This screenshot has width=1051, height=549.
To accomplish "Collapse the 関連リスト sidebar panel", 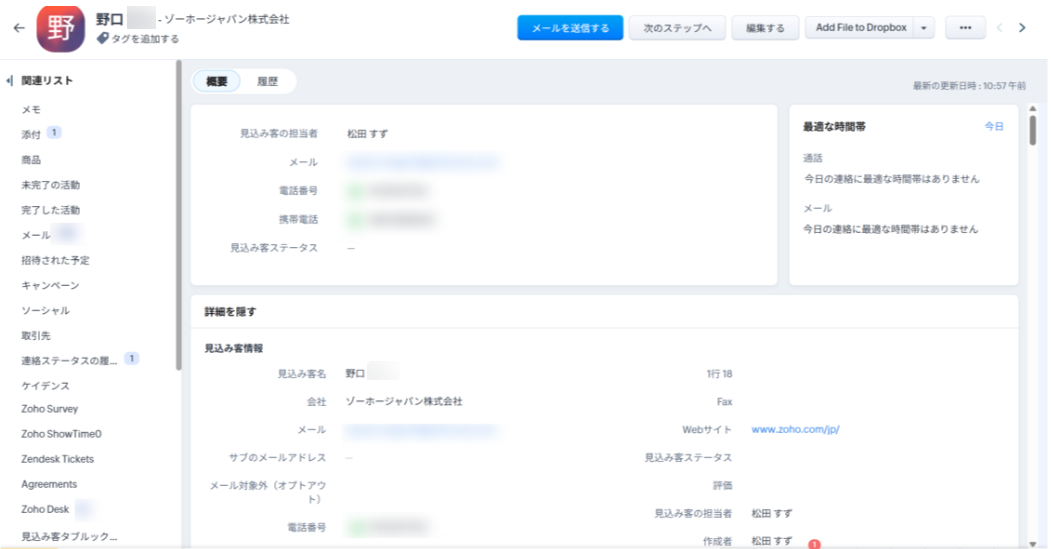I will [x=9, y=81].
